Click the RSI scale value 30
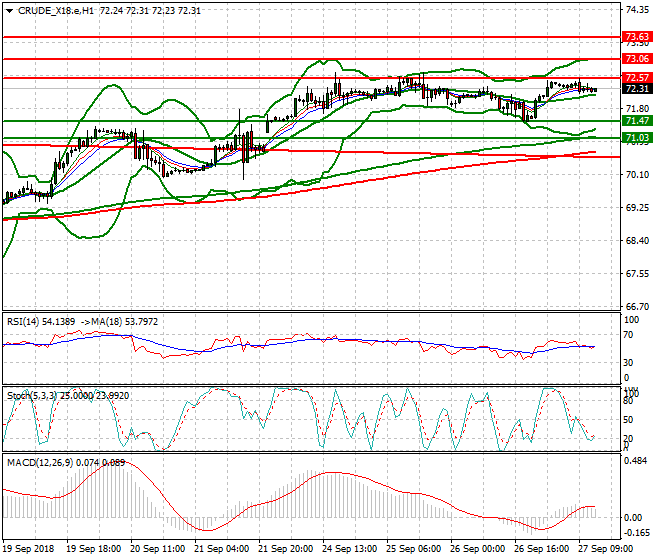The height and width of the screenshot is (560, 660). click(x=628, y=363)
